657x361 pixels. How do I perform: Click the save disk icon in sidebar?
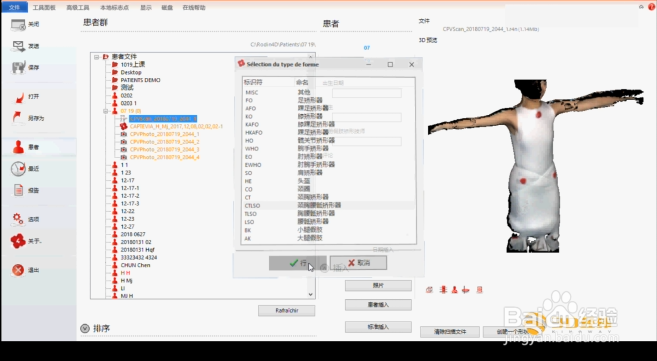pos(18,67)
